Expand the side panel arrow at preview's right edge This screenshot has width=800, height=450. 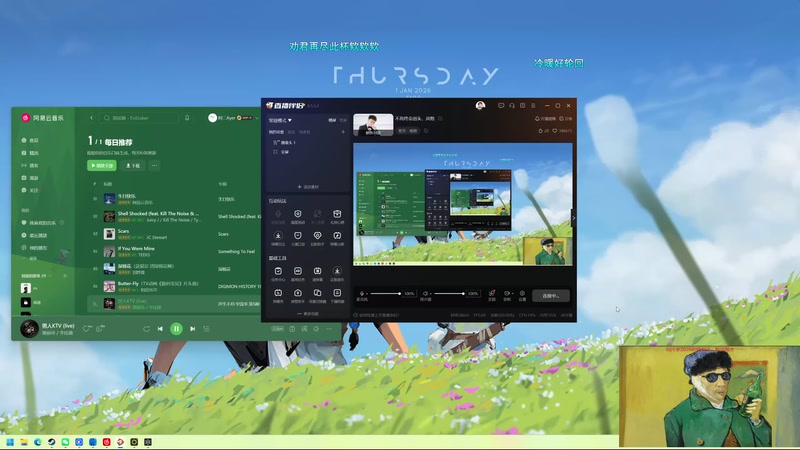point(573,218)
